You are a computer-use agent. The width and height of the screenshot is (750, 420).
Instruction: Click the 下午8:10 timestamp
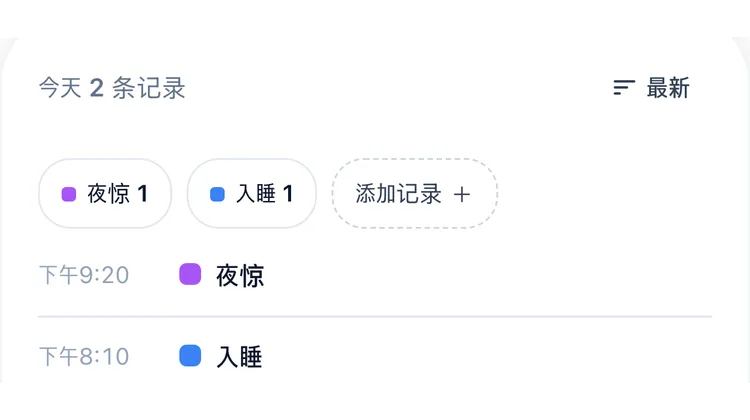(84, 356)
